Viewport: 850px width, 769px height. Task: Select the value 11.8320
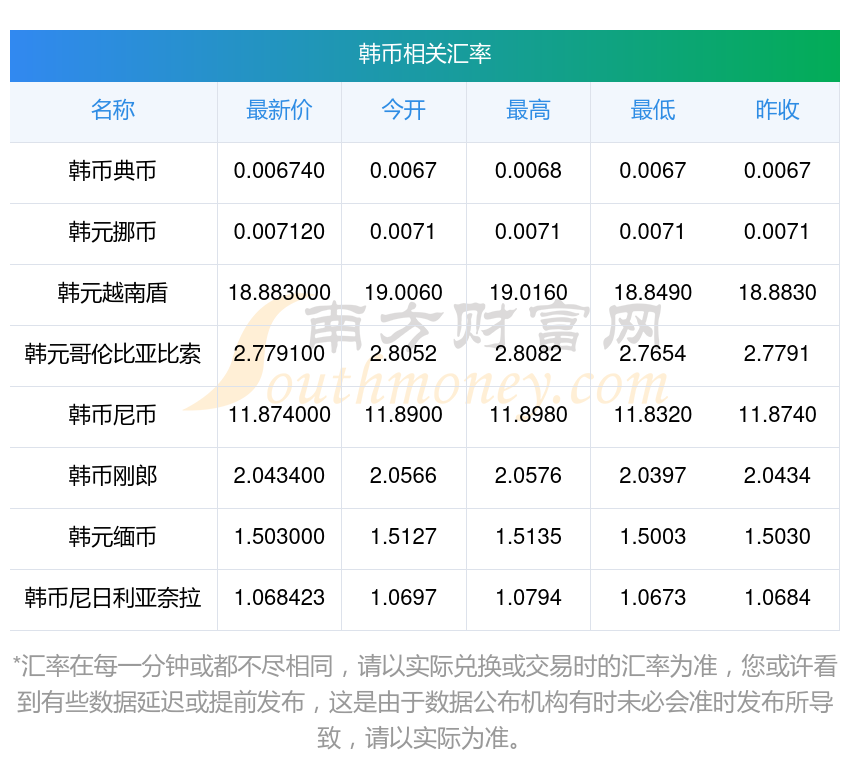tap(653, 415)
